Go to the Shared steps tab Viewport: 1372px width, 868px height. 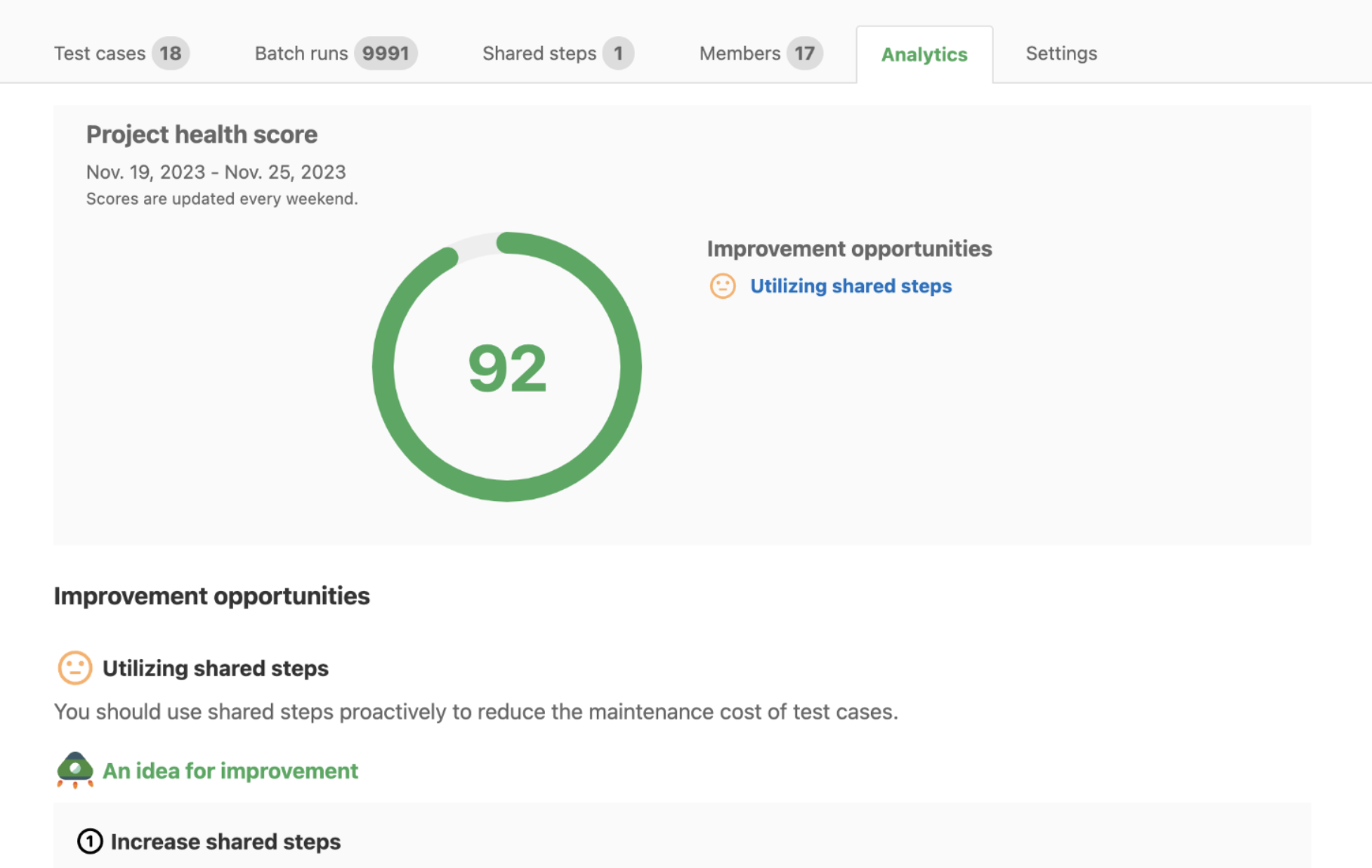point(539,54)
